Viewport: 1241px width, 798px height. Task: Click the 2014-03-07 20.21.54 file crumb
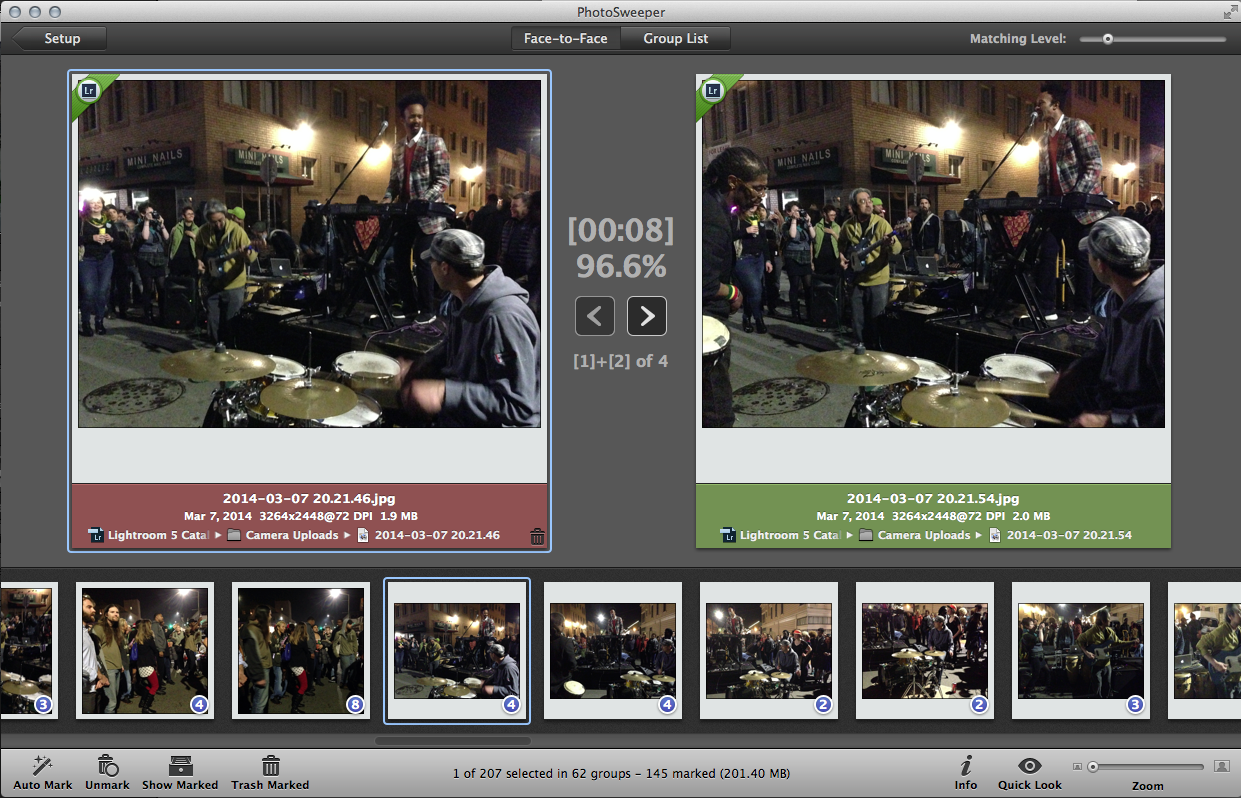pos(1060,535)
